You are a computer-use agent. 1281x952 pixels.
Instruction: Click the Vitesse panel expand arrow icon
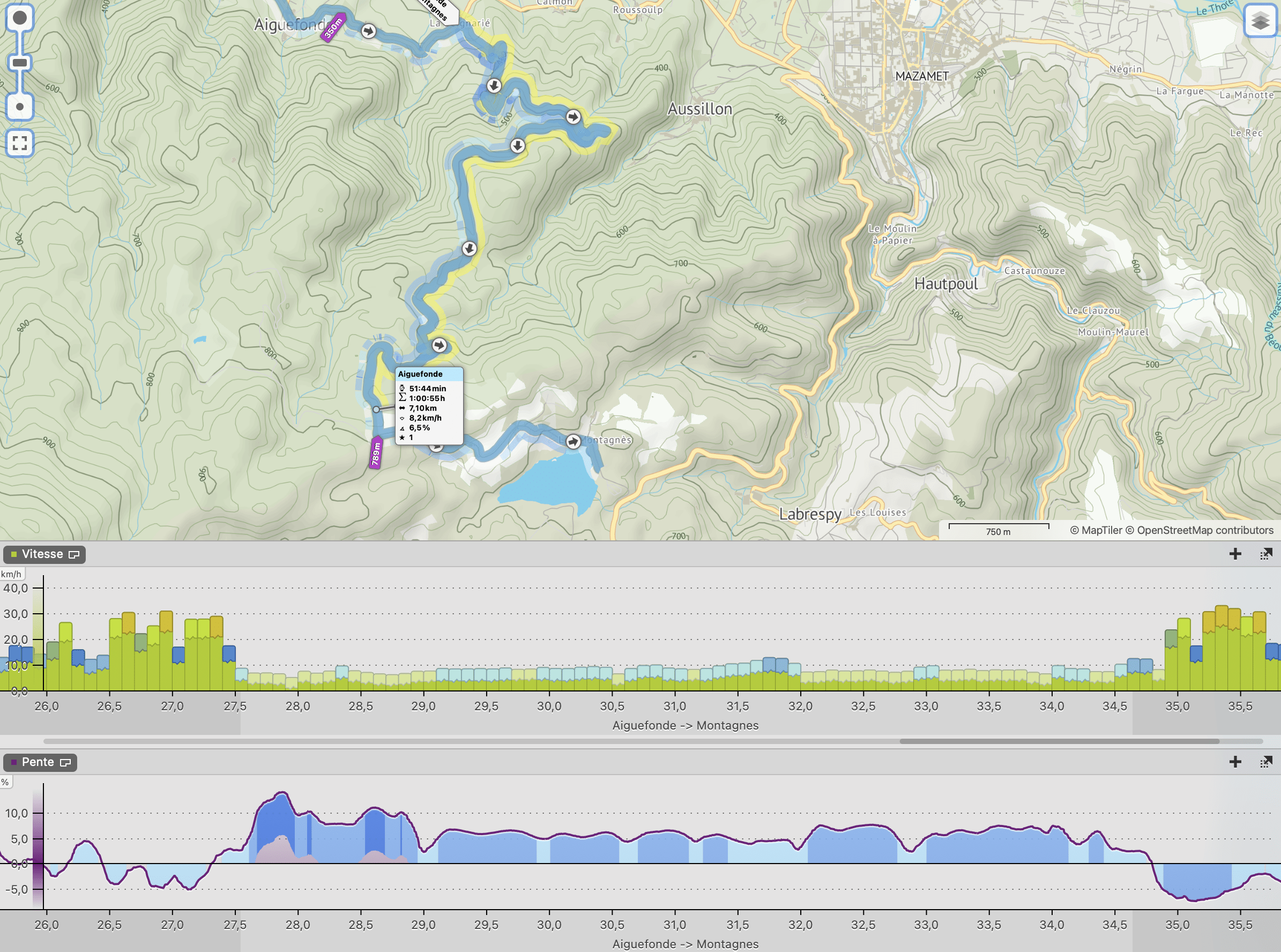1266,554
